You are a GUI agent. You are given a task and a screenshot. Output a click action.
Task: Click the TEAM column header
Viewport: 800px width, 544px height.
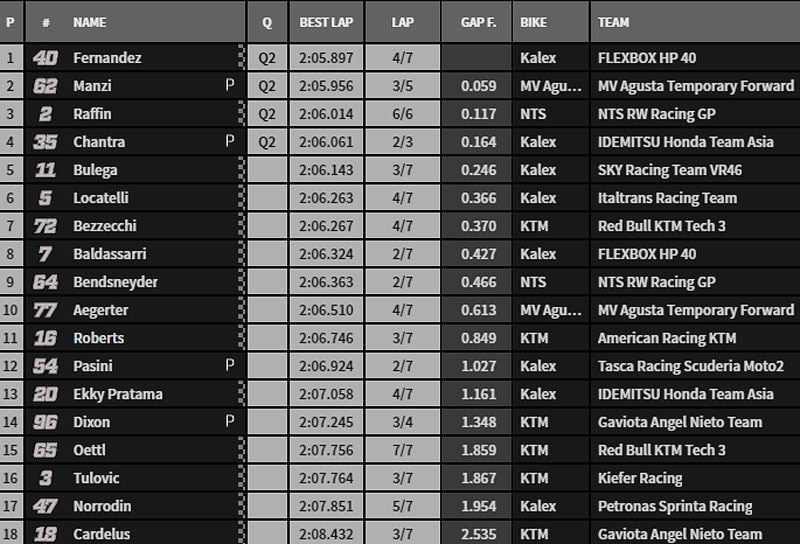[614, 22]
